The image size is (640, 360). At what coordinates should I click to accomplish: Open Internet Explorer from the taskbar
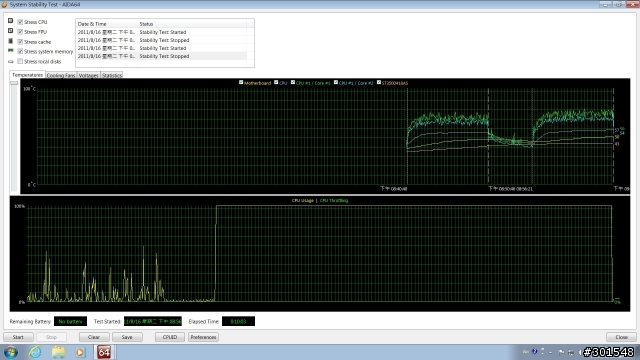[x=36, y=352]
